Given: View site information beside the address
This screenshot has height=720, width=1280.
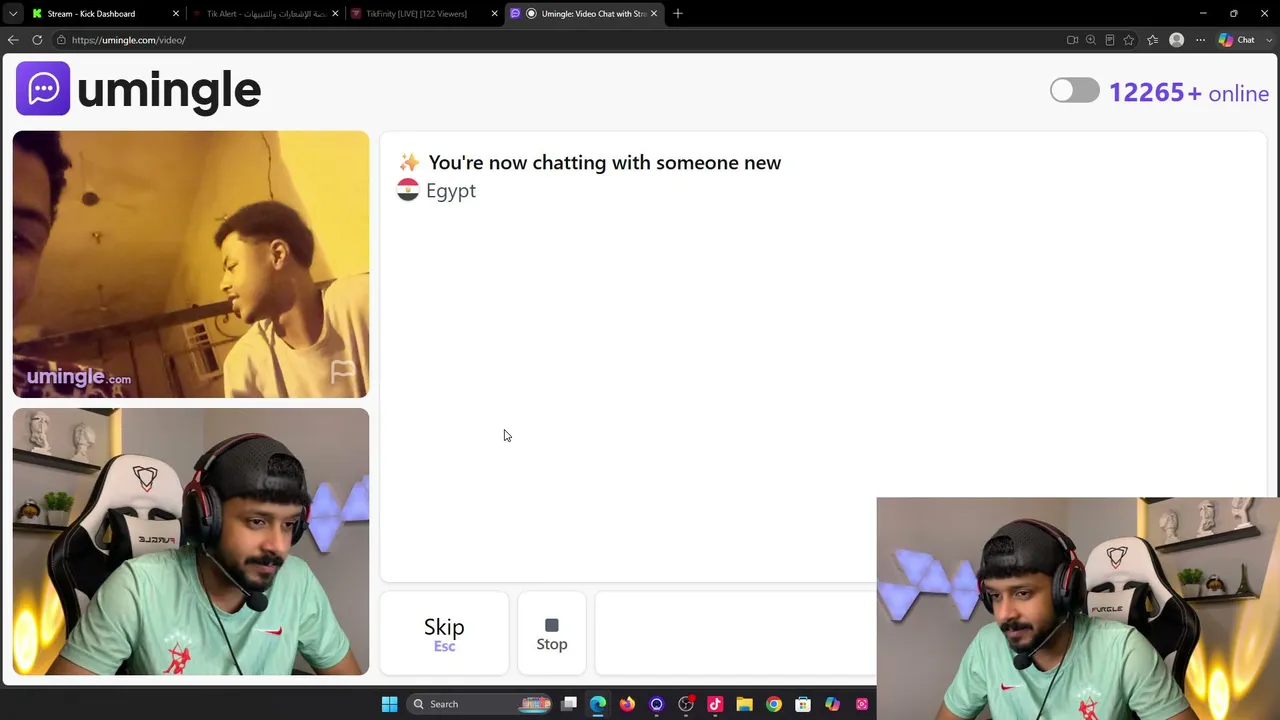Looking at the screenshot, I should pyautogui.click(x=61, y=40).
